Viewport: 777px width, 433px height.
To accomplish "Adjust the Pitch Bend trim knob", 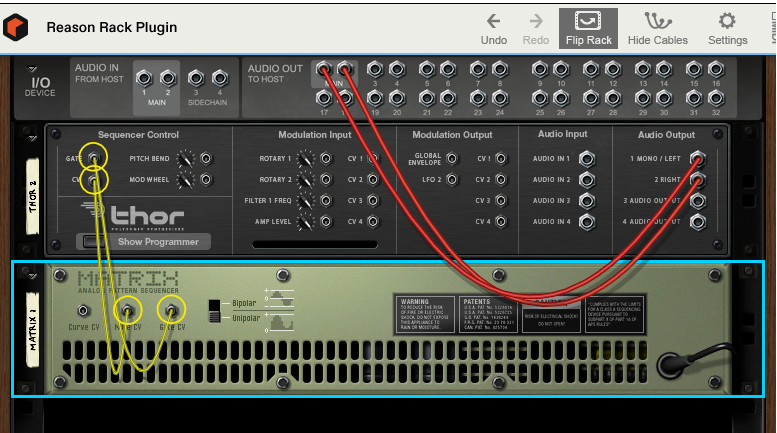I will coord(186,159).
